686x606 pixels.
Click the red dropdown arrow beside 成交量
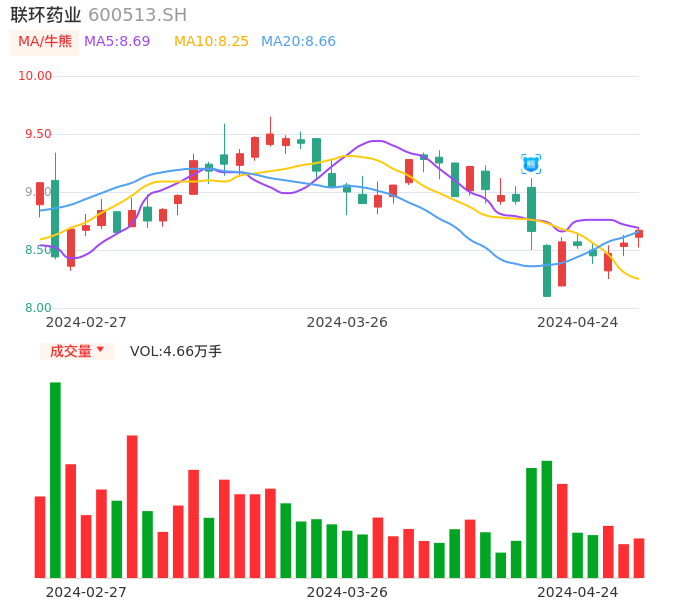100,350
